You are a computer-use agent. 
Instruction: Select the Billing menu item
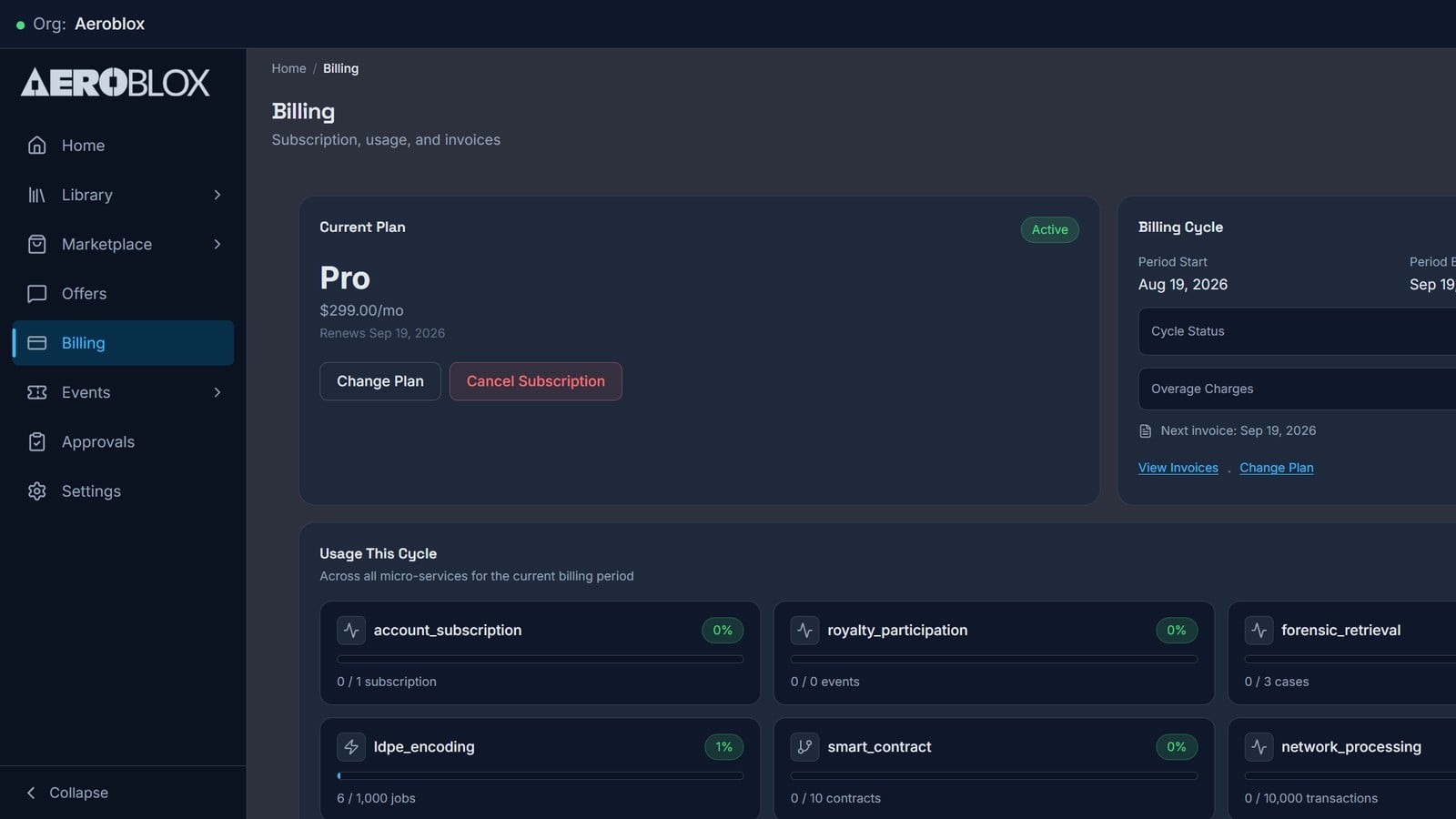pyautogui.click(x=123, y=343)
